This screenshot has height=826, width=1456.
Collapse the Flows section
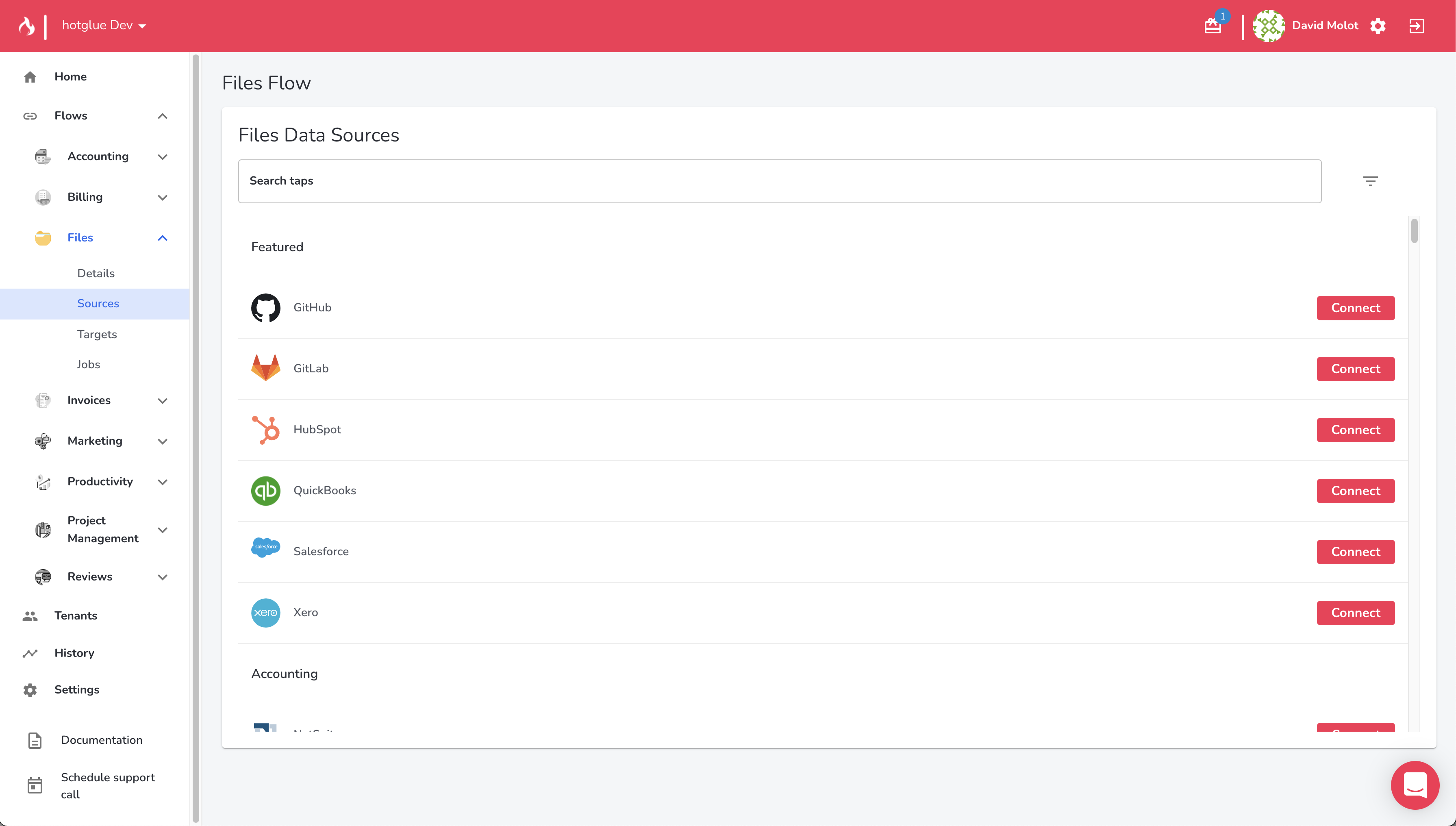[x=162, y=116]
